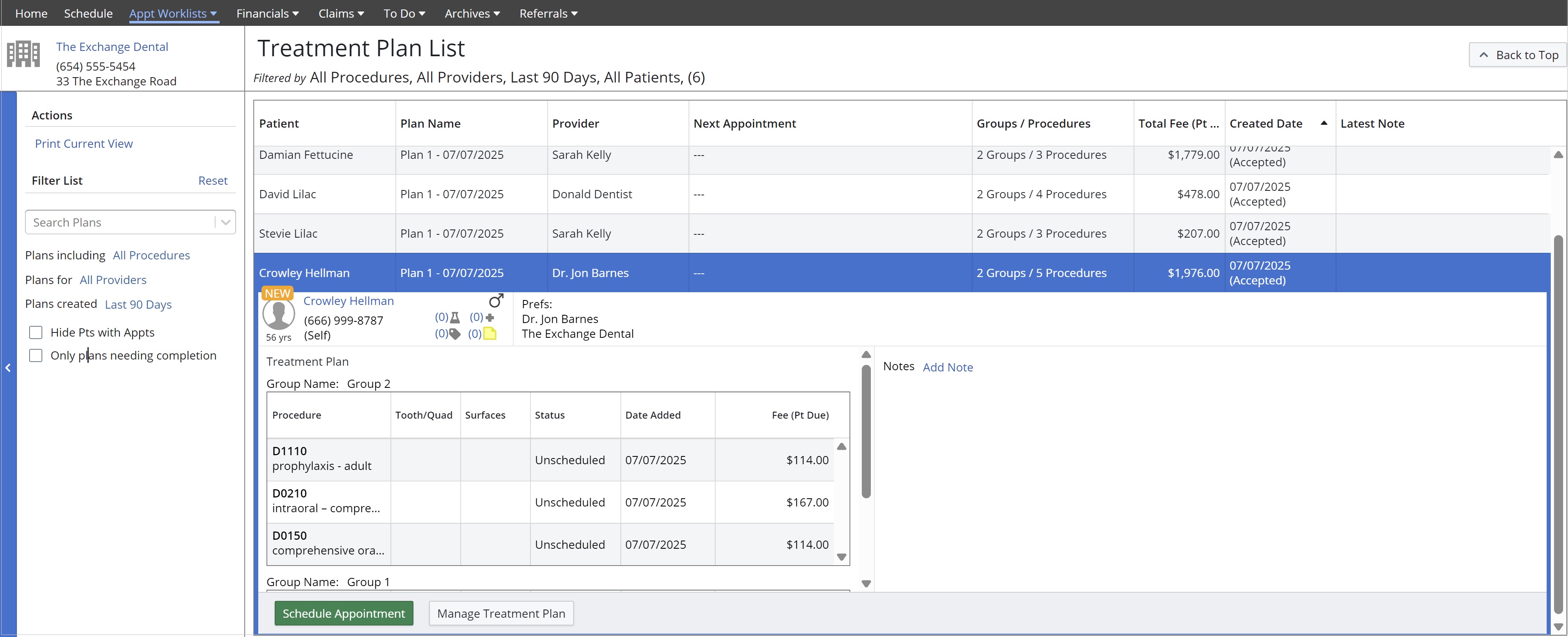Open the Search Plans dropdown arrow

(225, 222)
